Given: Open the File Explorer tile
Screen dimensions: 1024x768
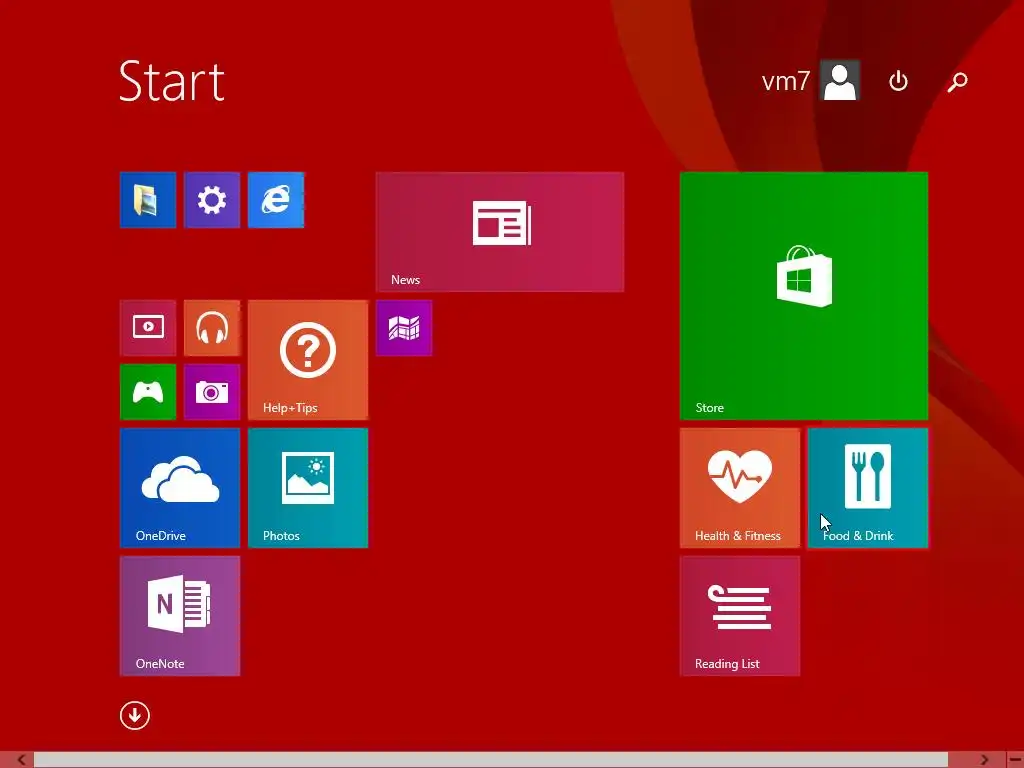Looking at the screenshot, I should [148, 200].
